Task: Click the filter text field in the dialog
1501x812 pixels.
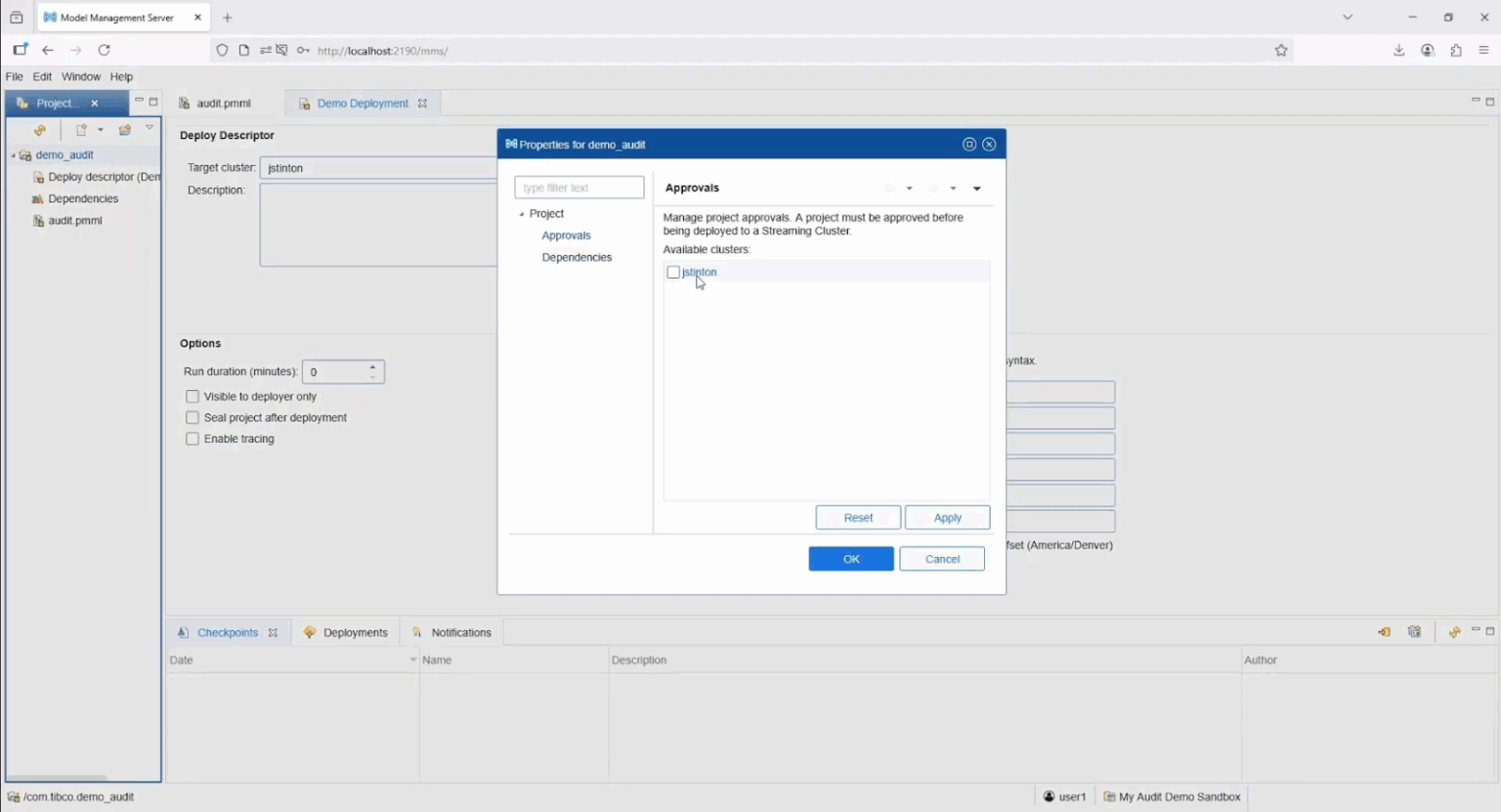Action: [x=579, y=187]
